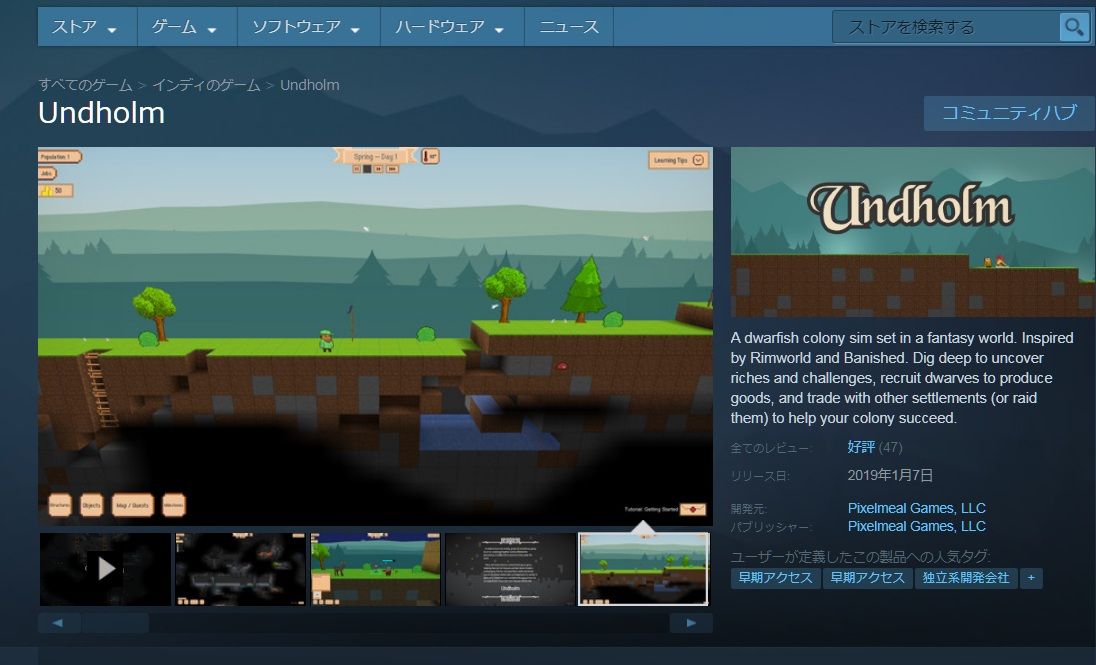Image resolution: width=1096 pixels, height=665 pixels.
Task: Click the gallery scrollbar handle
Action: [115, 622]
